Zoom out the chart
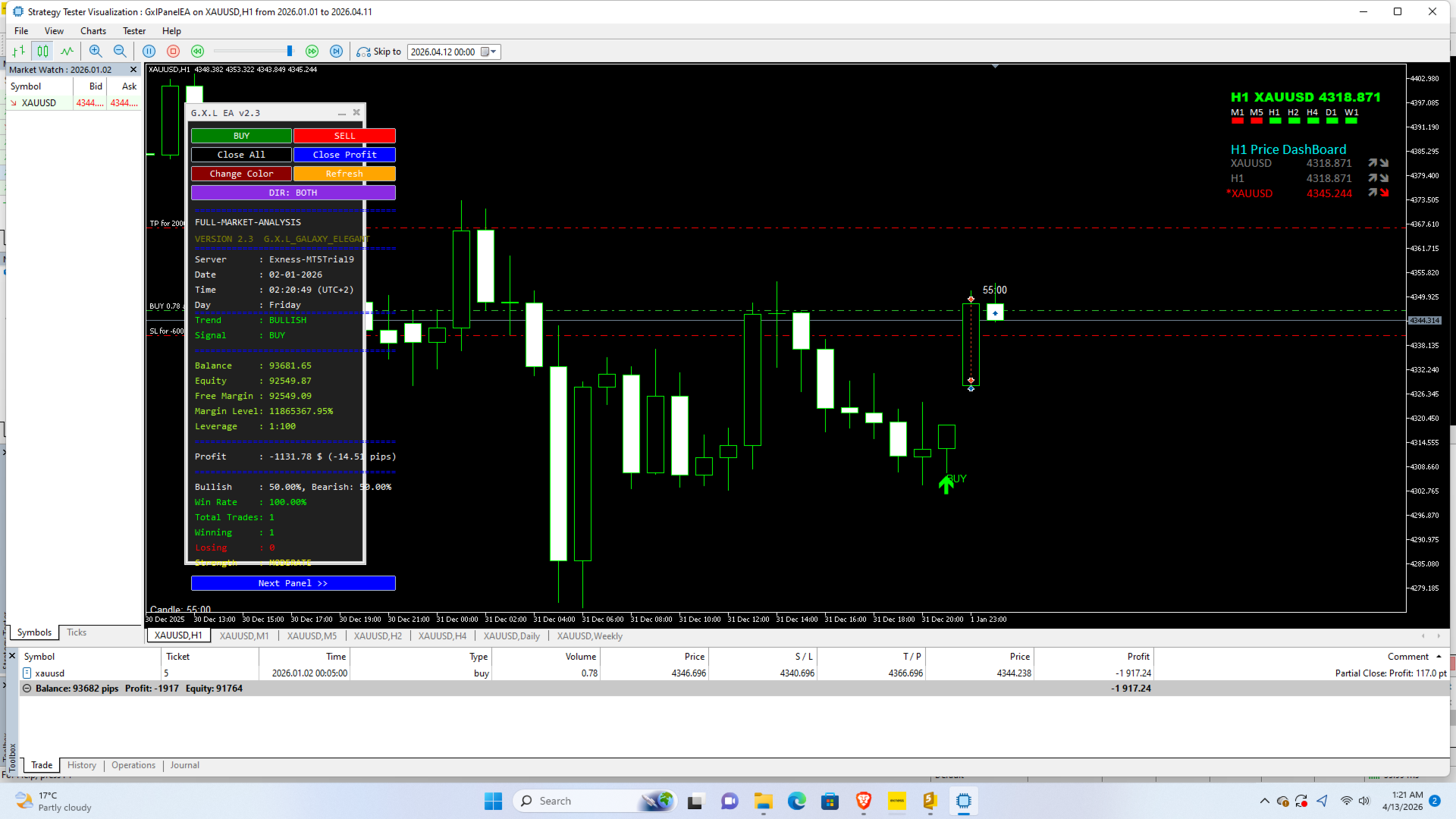Image resolution: width=1456 pixels, height=819 pixels. pyautogui.click(x=120, y=52)
